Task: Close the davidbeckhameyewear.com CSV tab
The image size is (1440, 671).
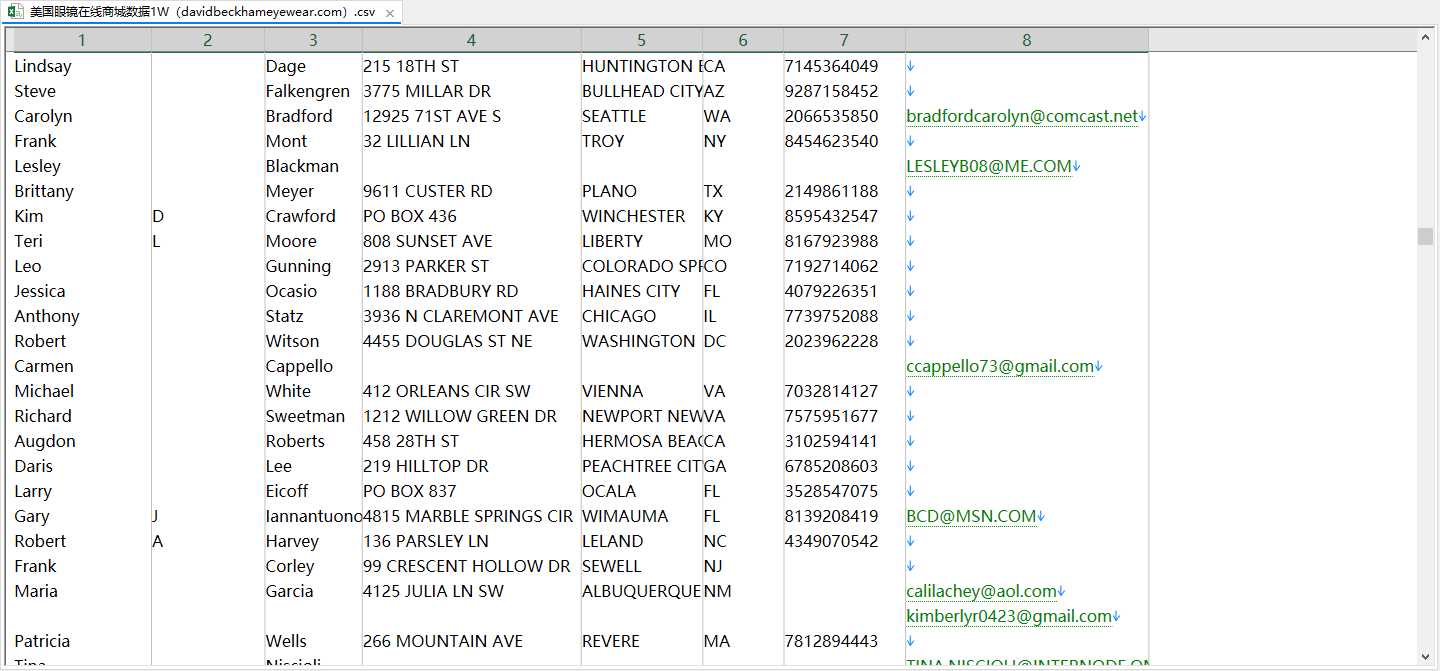Action: click(391, 13)
